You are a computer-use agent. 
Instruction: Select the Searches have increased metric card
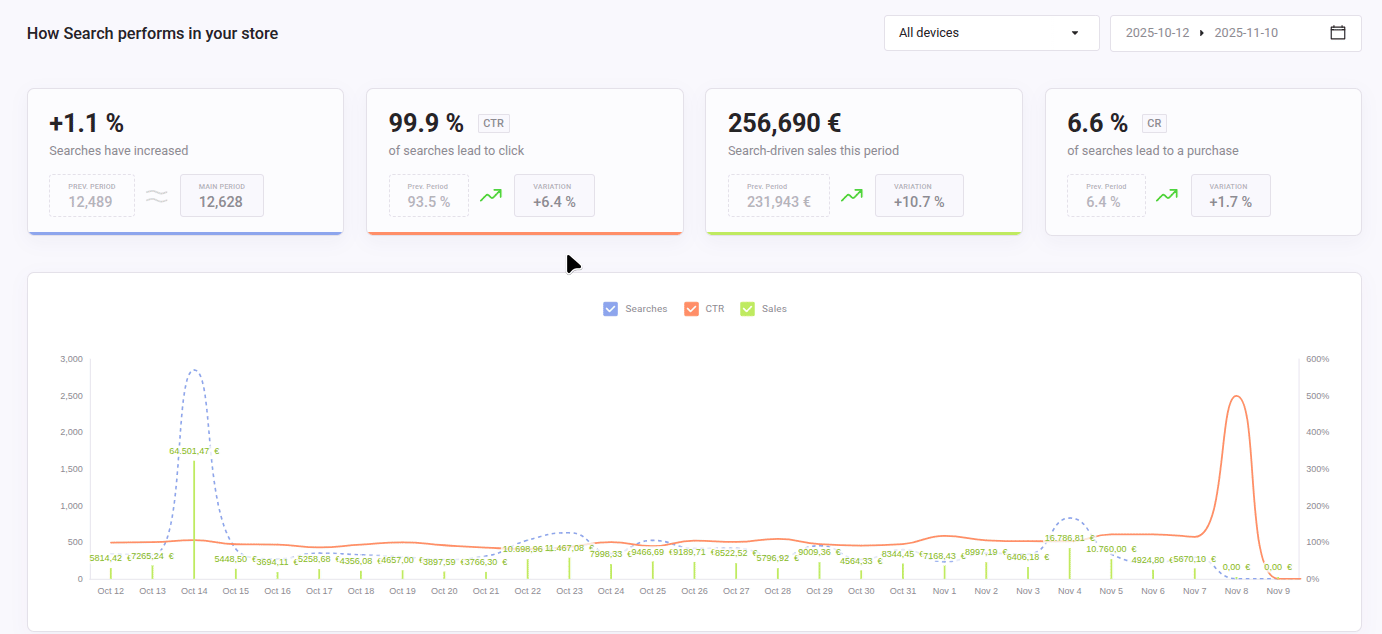point(185,161)
